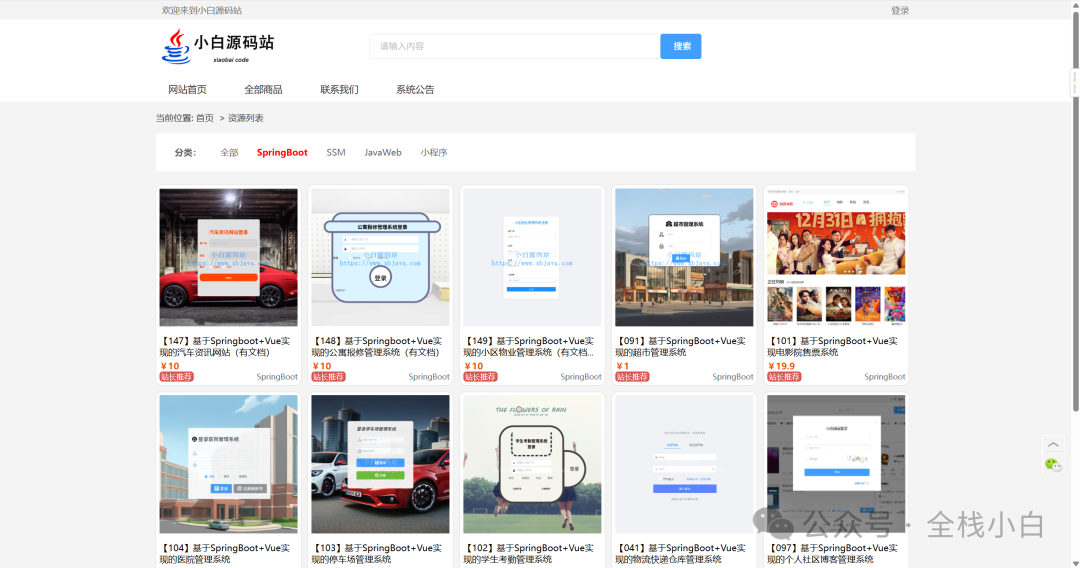This screenshot has width=1080, height=568.
Task: Click the ¥10 price of item 【147】
Action: 169,366
